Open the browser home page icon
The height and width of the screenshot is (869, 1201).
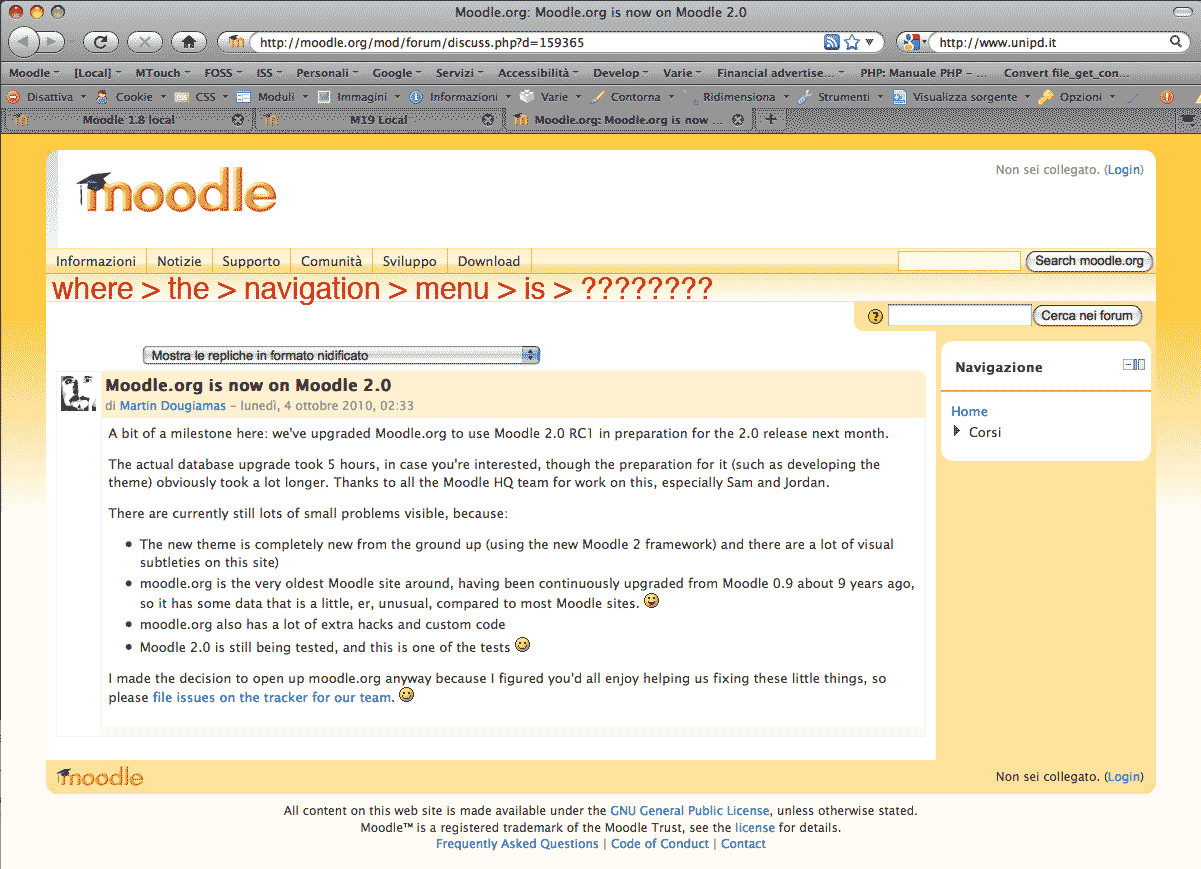[189, 42]
